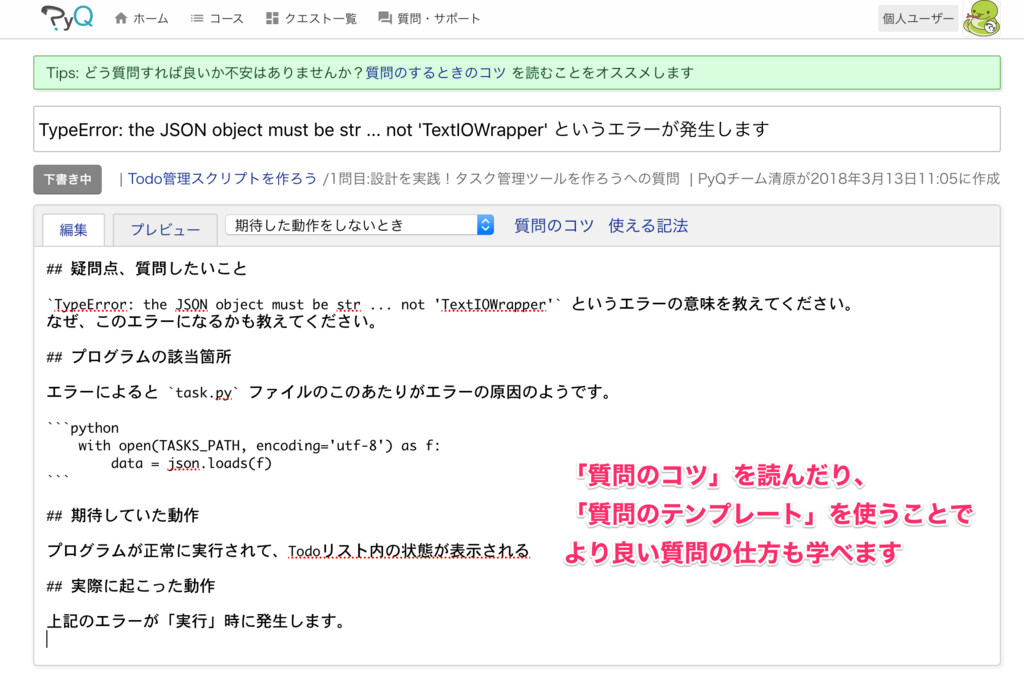Open the 使える記法 link
The height and width of the screenshot is (677, 1024).
[x=648, y=225]
